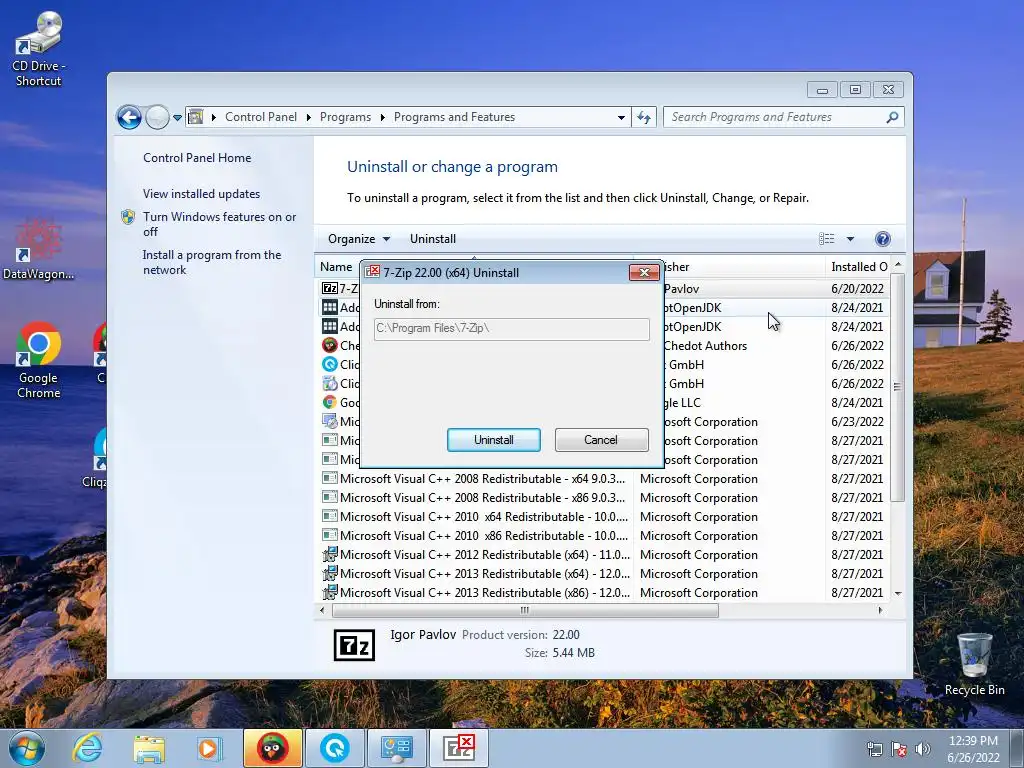
Task: Expand view options dropdown arrow
Action: pyautogui.click(x=850, y=239)
